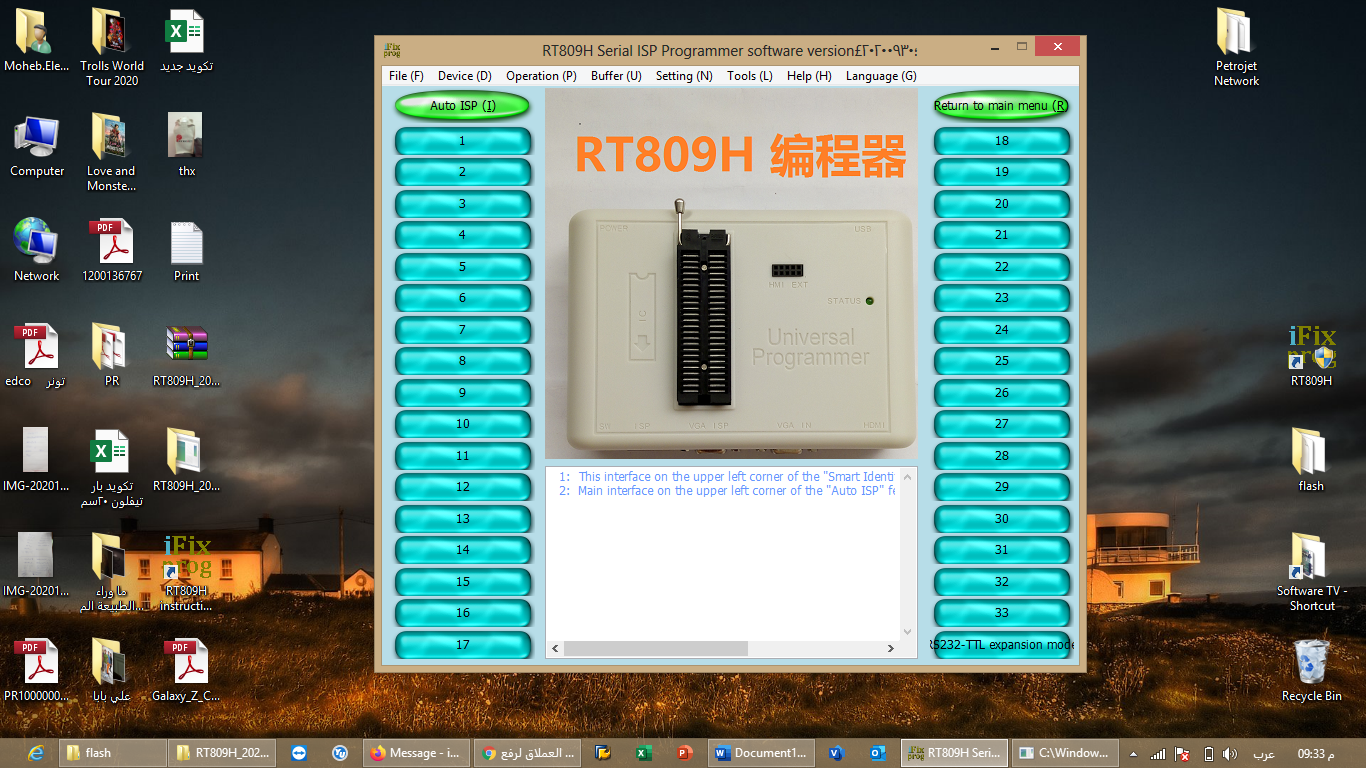Open the File (F) menu

[406, 76]
